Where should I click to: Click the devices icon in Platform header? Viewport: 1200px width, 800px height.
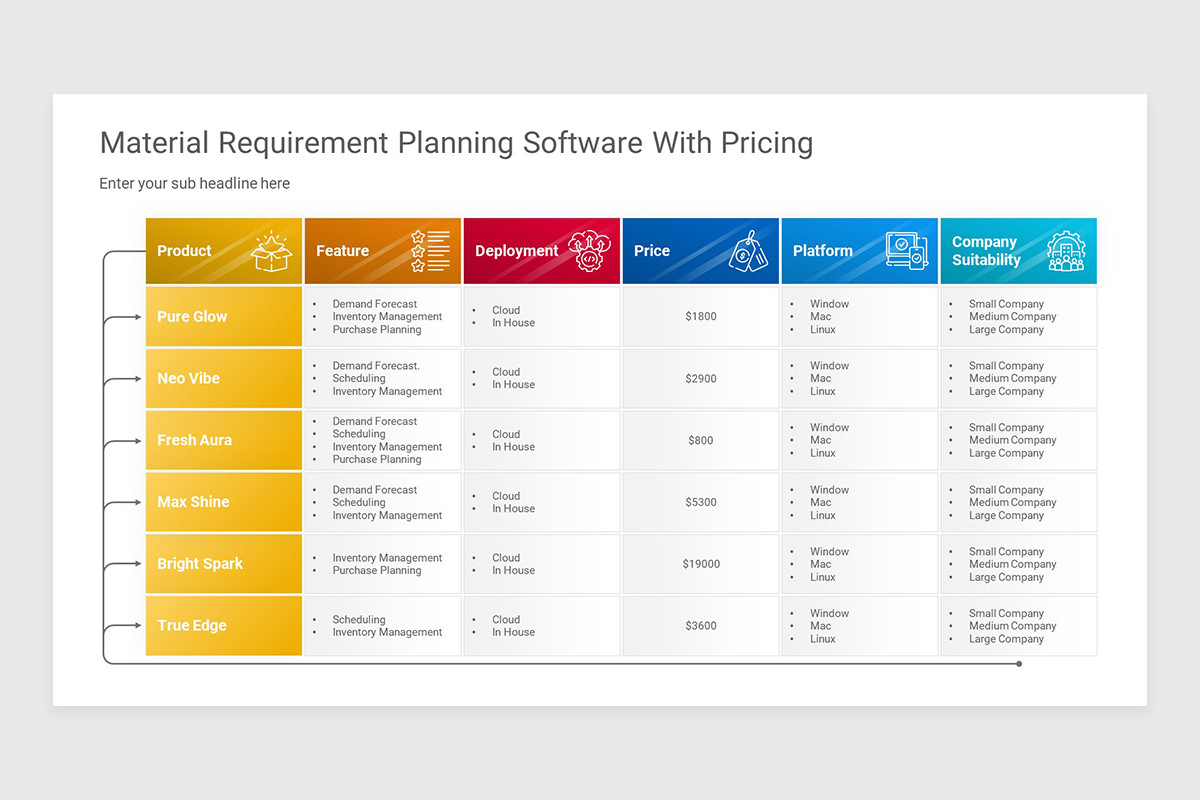(x=906, y=251)
